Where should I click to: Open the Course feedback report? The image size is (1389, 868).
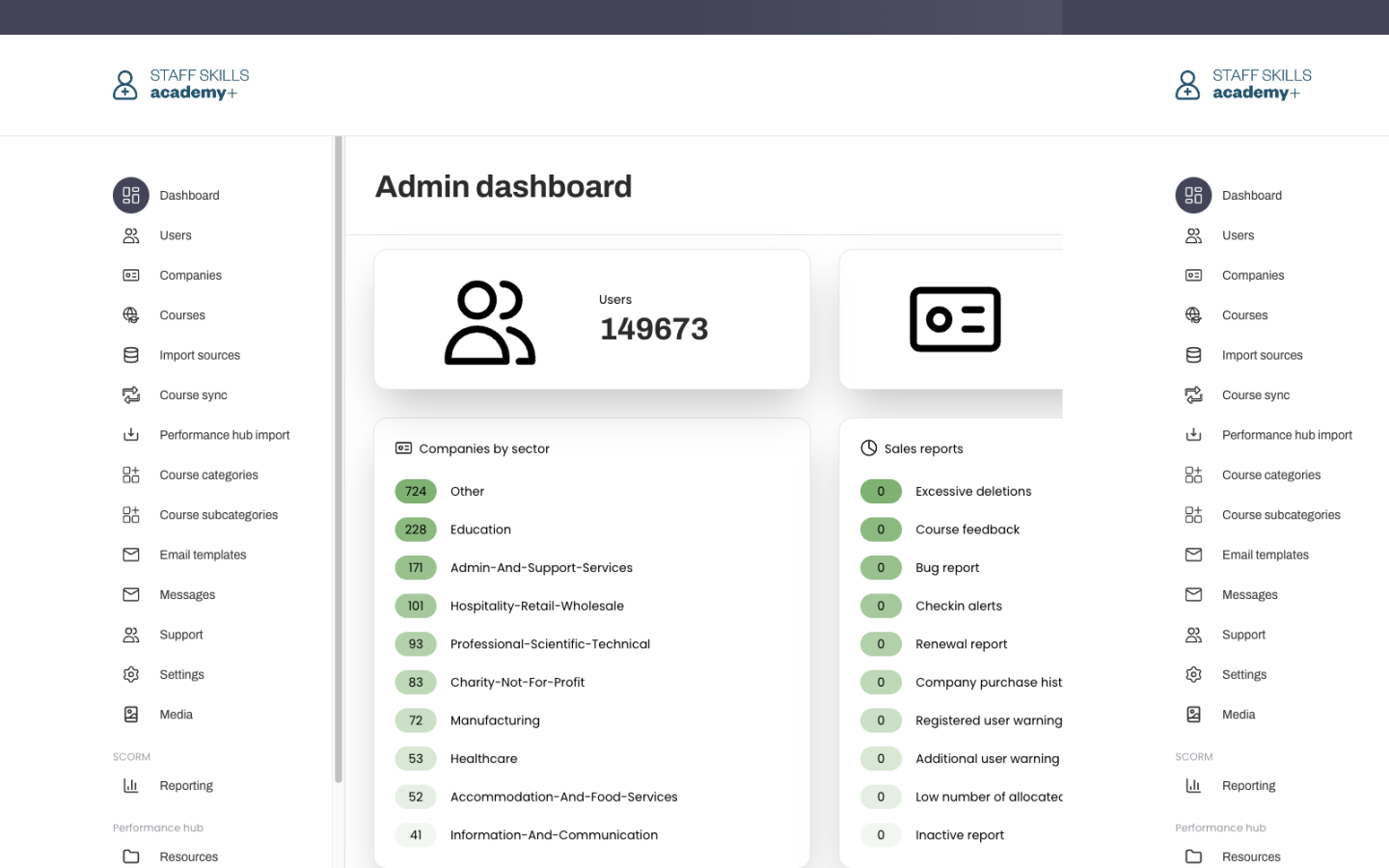click(x=967, y=529)
